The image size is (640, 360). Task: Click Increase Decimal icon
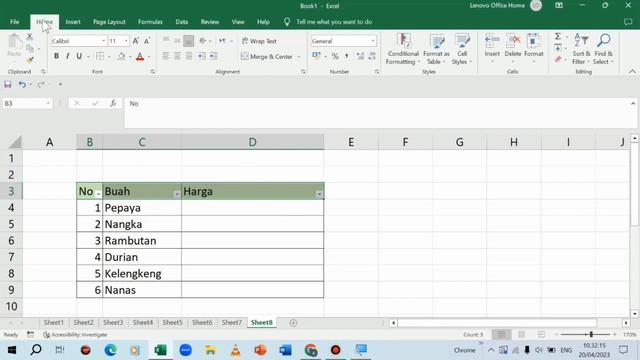(360, 56)
